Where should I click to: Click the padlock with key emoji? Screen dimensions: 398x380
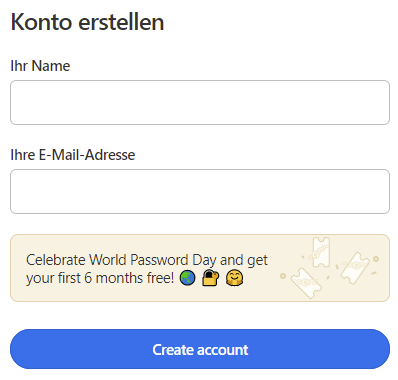[x=211, y=278]
